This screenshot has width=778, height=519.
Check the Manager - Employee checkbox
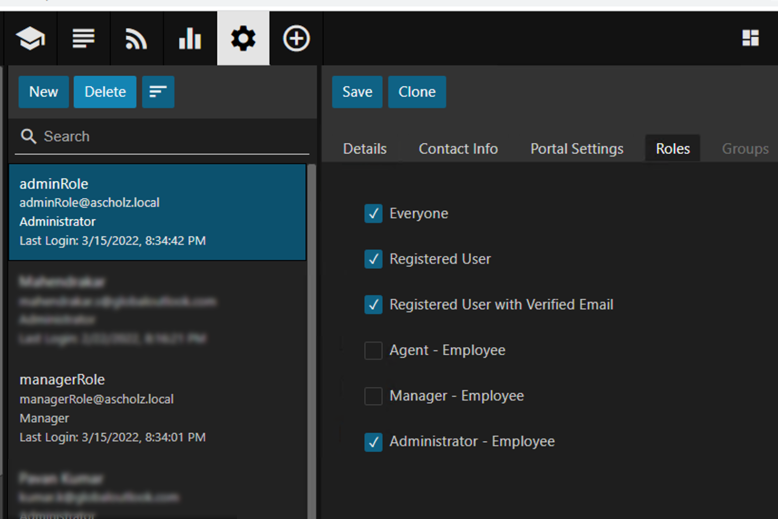click(x=373, y=396)
